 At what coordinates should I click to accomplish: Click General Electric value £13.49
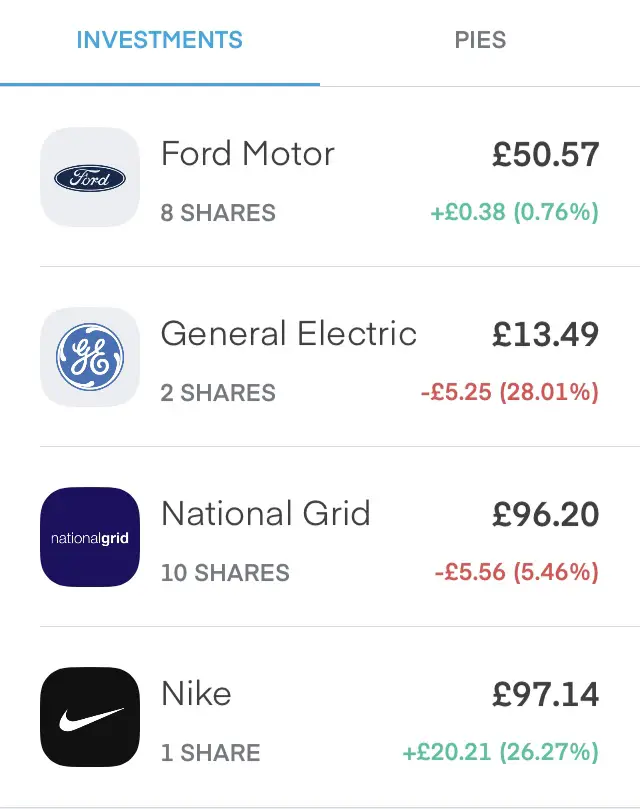[x=546, y=334]
